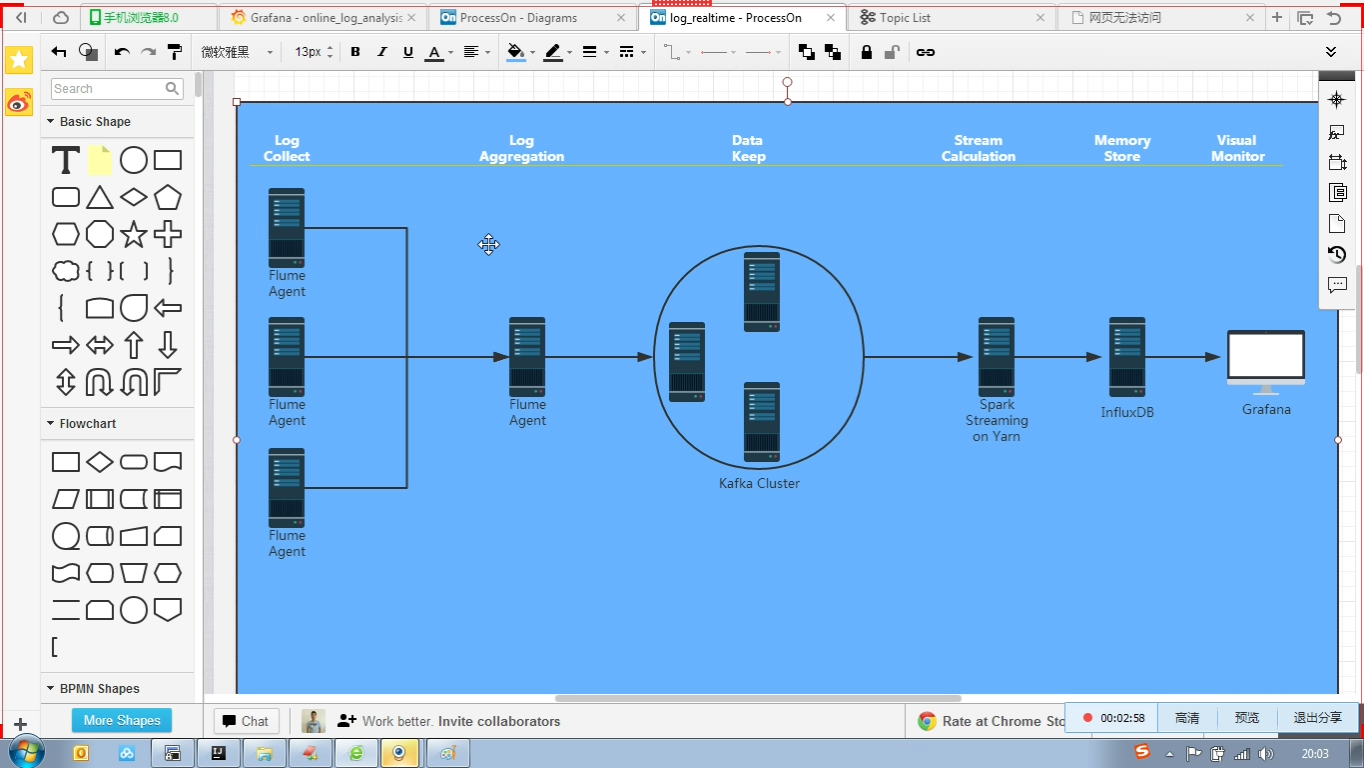Open the page settings icon in right dock

click(1338, 223)
